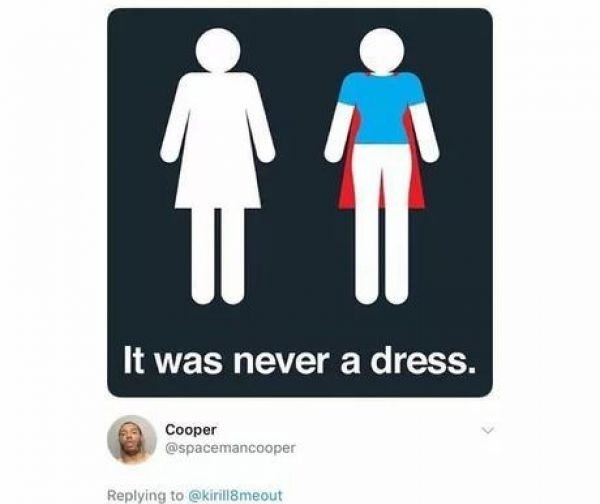Open Cooper's profile avatar photo

pos(132,439)
